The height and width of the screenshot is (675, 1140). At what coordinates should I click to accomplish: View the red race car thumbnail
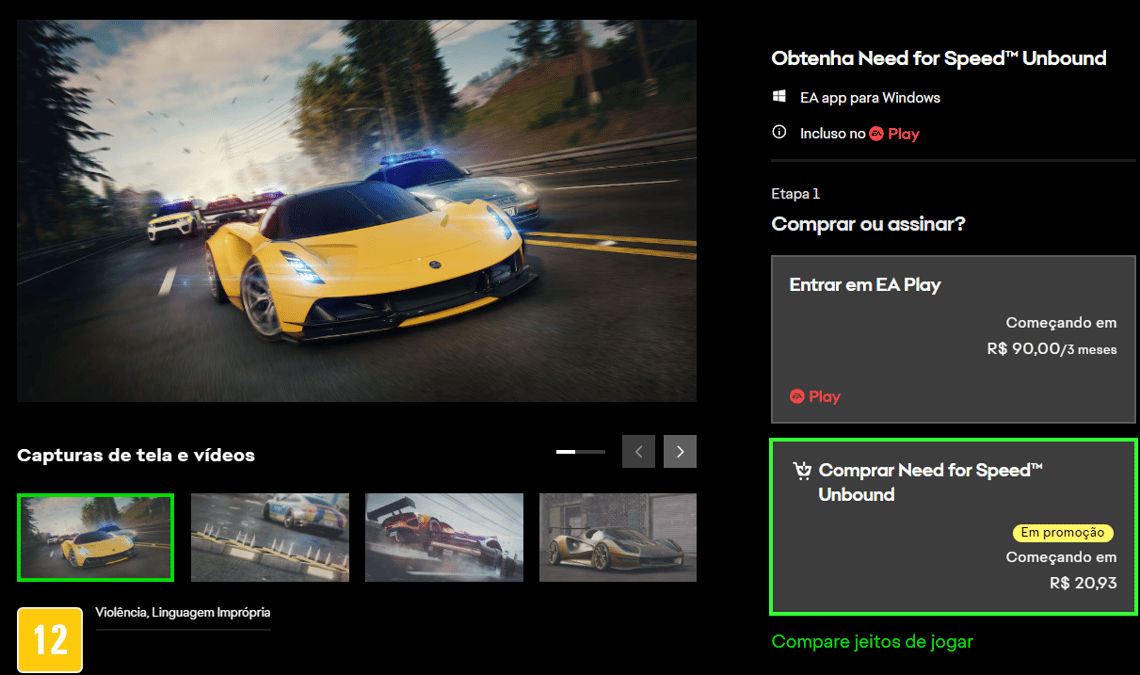pos(444,538)
